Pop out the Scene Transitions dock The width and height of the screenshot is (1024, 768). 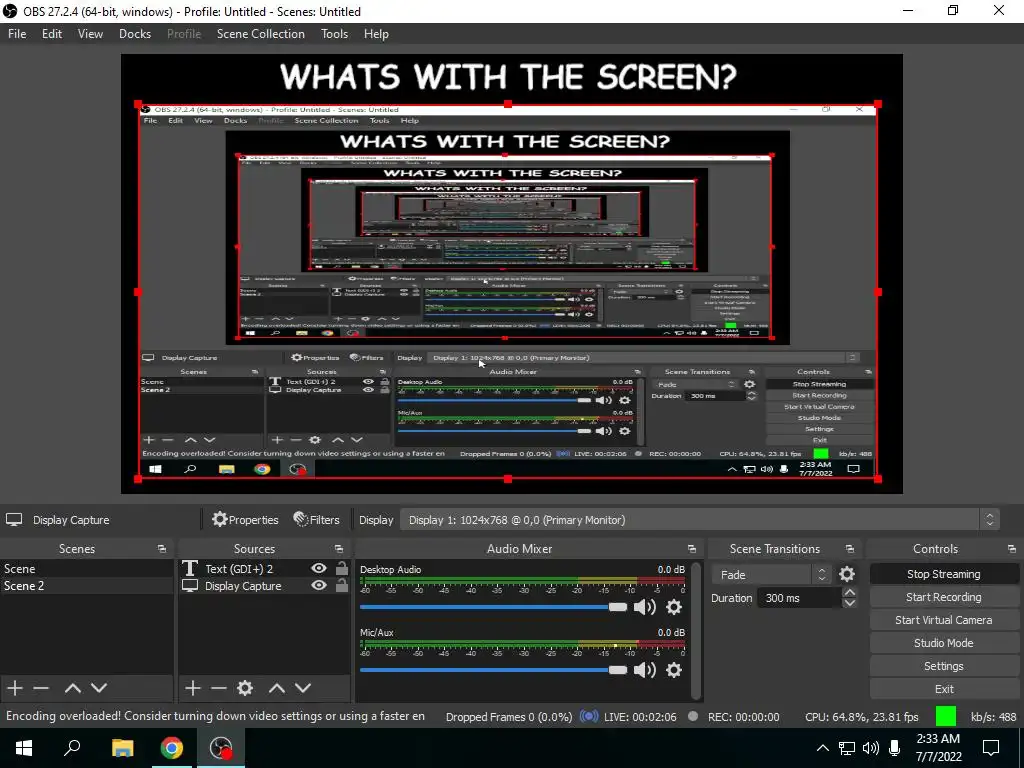tap(850, 549)
